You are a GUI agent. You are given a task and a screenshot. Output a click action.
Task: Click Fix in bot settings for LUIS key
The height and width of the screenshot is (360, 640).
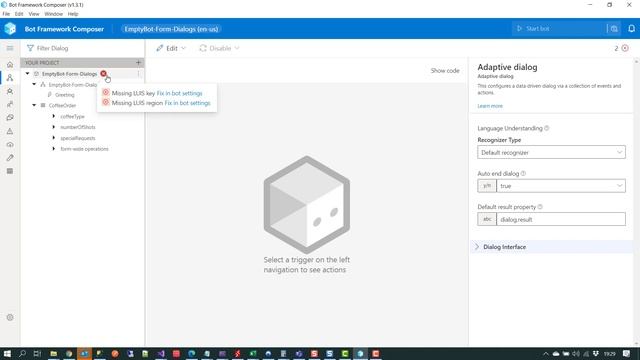[179, 93]
